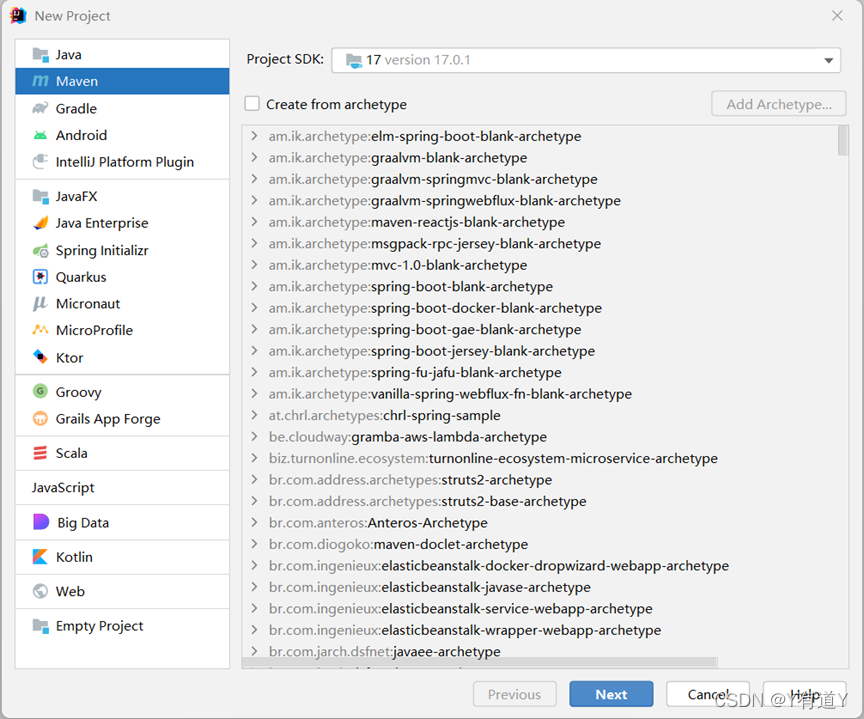Click the Quarkus icon
This screenshot has width=864, height=719.
click(40, 277)
